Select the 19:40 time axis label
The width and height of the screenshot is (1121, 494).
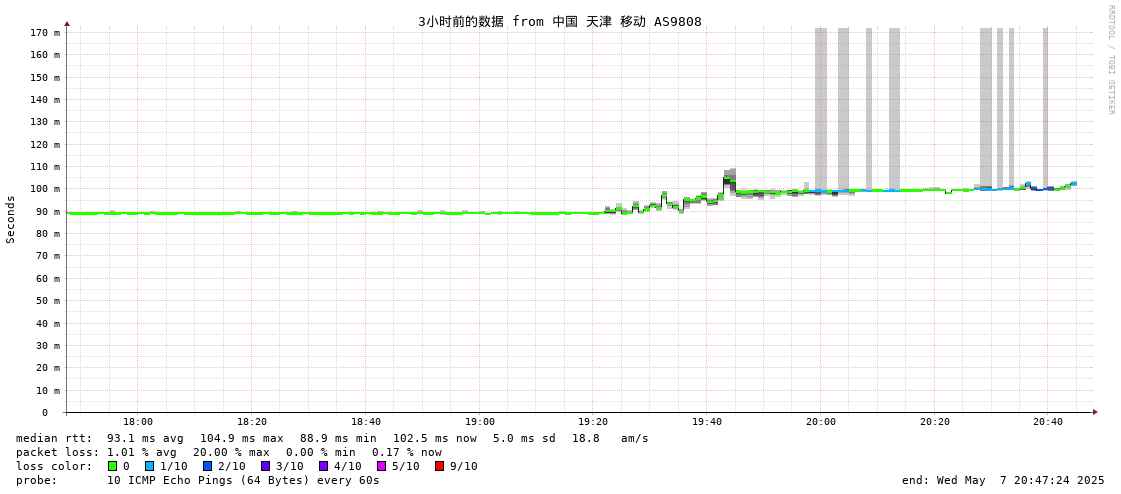(x=706, y=423)
